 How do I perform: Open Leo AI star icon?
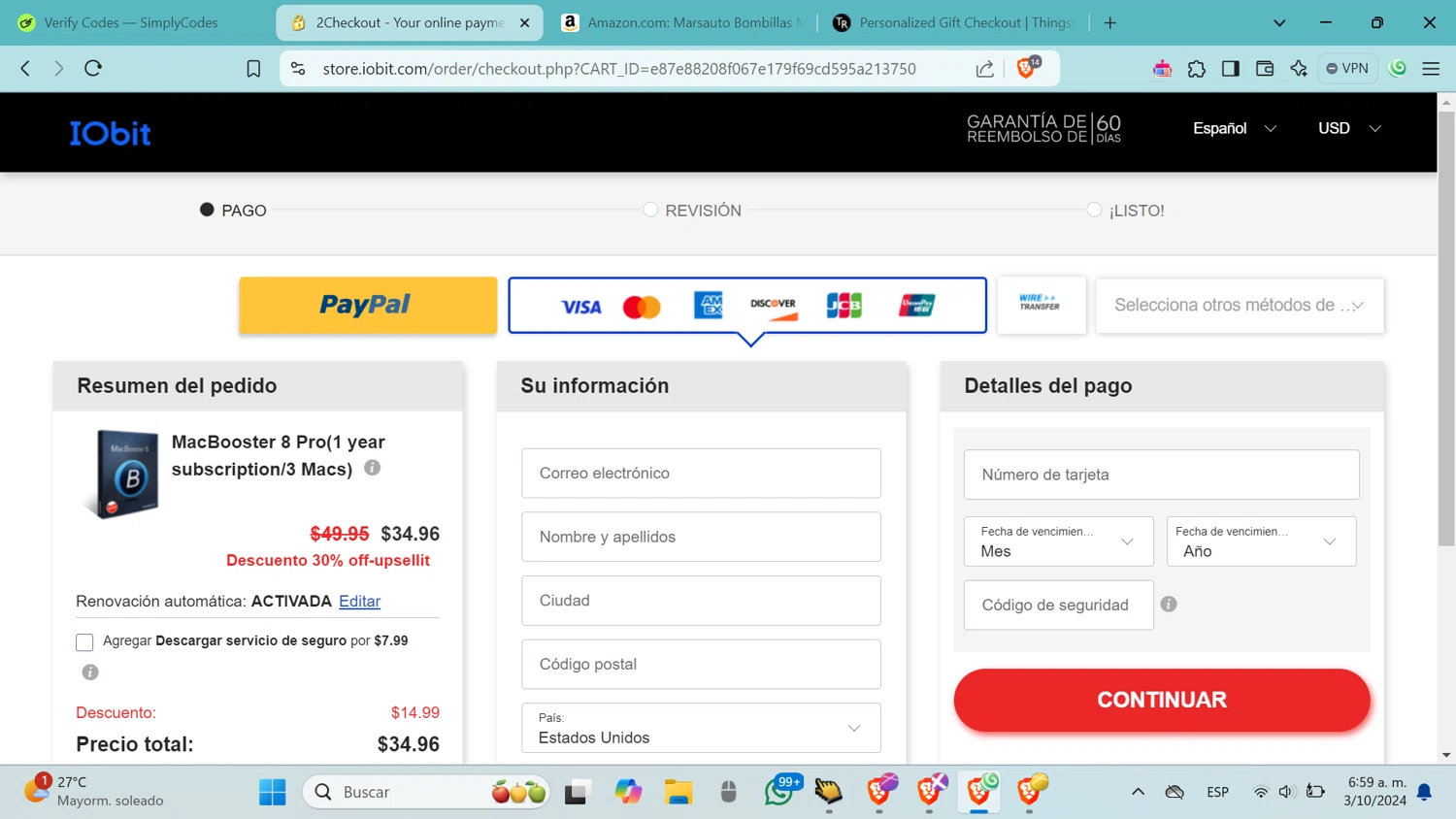point(1299,68)
